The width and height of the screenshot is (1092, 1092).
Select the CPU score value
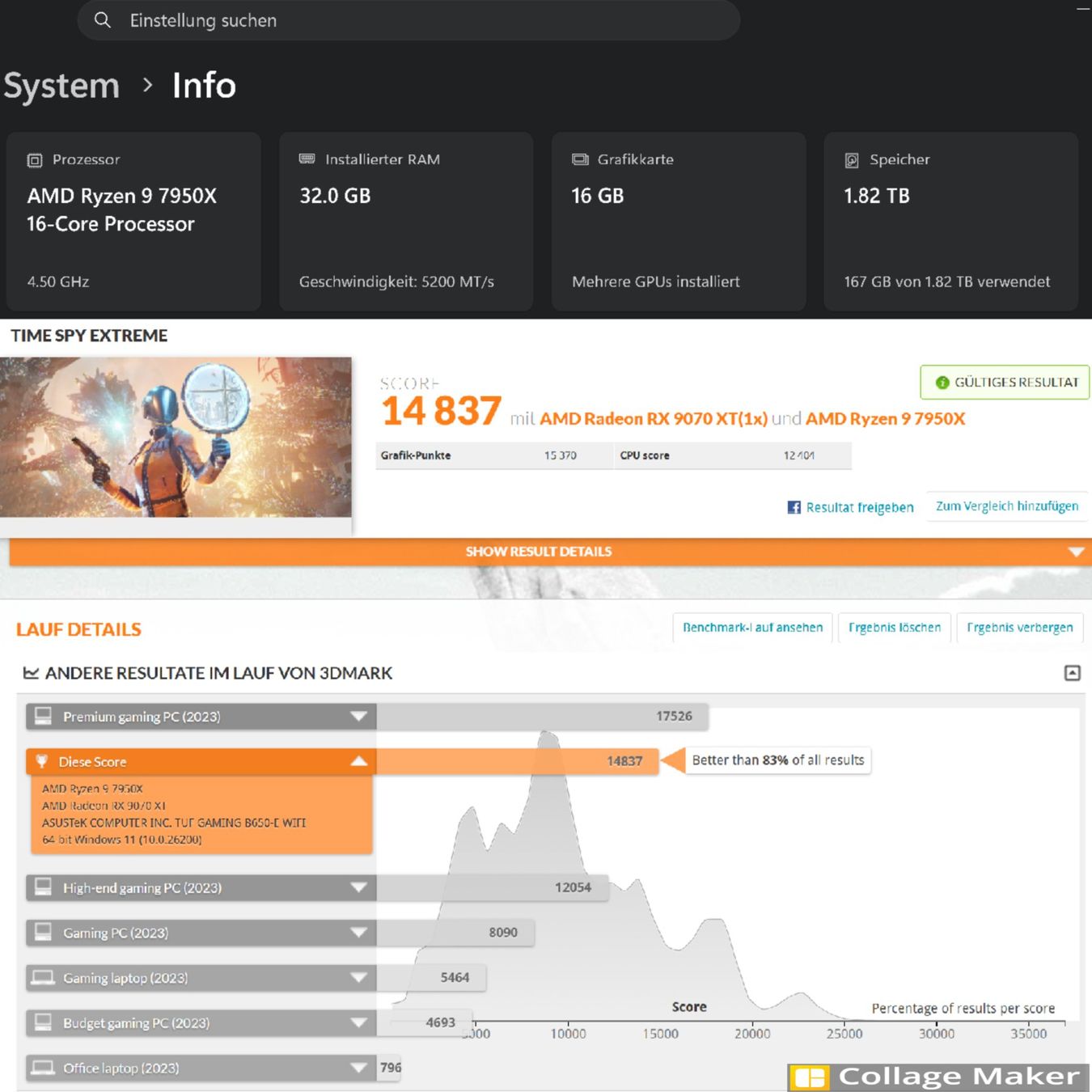click(798, 455)
